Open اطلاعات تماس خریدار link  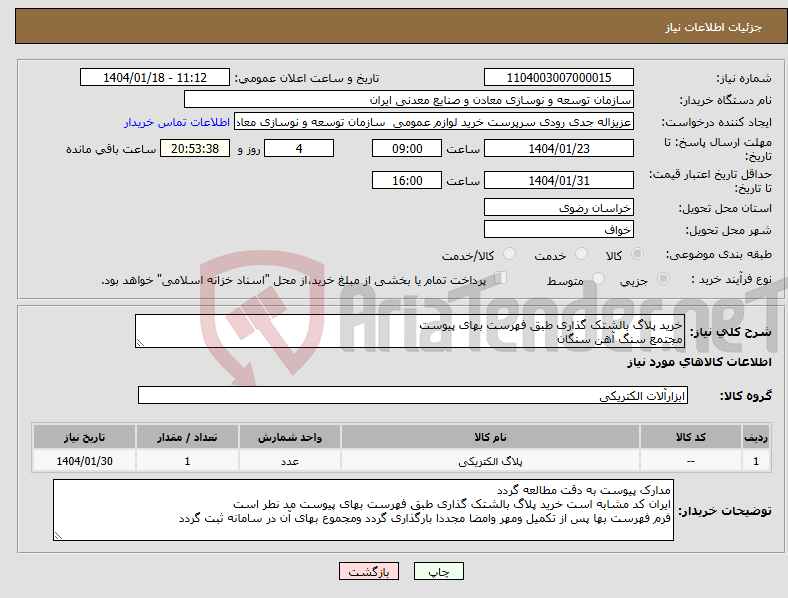[x=177, y=122]
